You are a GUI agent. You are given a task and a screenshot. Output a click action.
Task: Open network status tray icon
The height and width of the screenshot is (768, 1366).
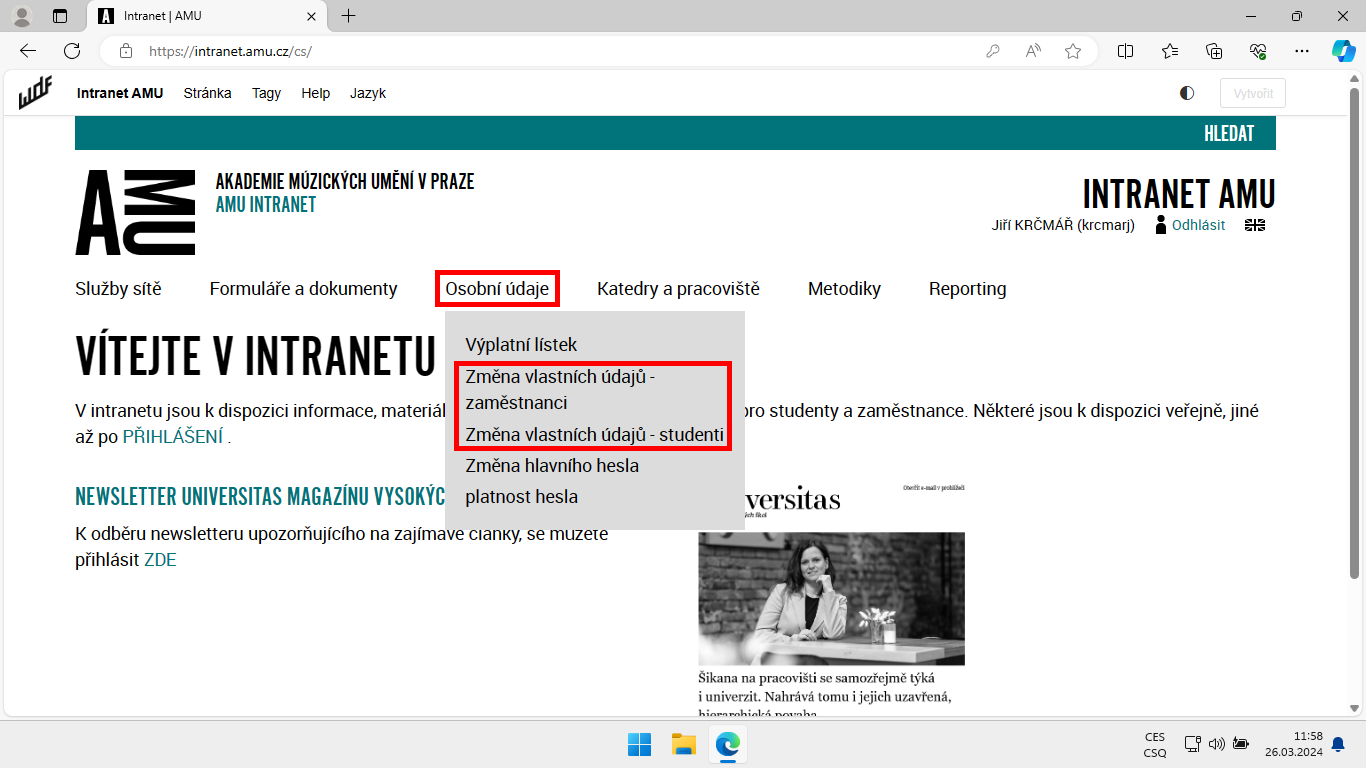click(1192, 744)
